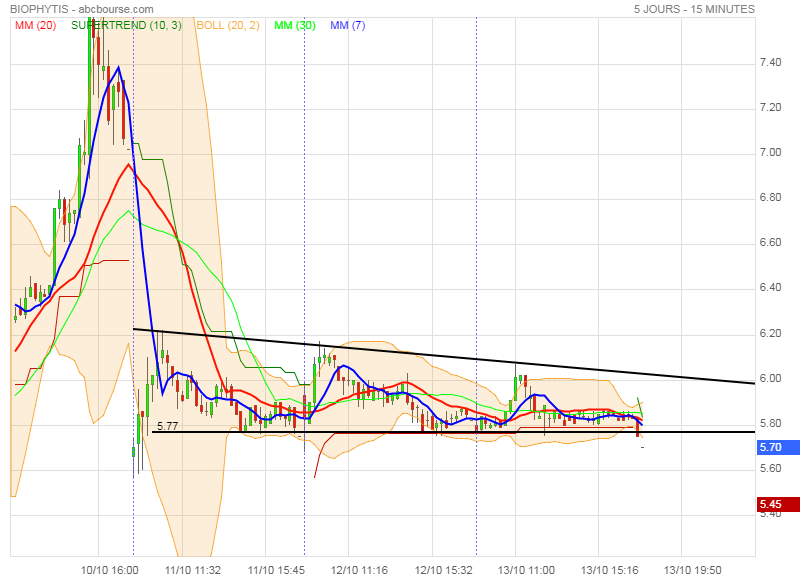Image resolution: width=800 pixels, height=580 pixels.
Task: Click the 7.00 price axis value
Action: (x=770, y=152)
